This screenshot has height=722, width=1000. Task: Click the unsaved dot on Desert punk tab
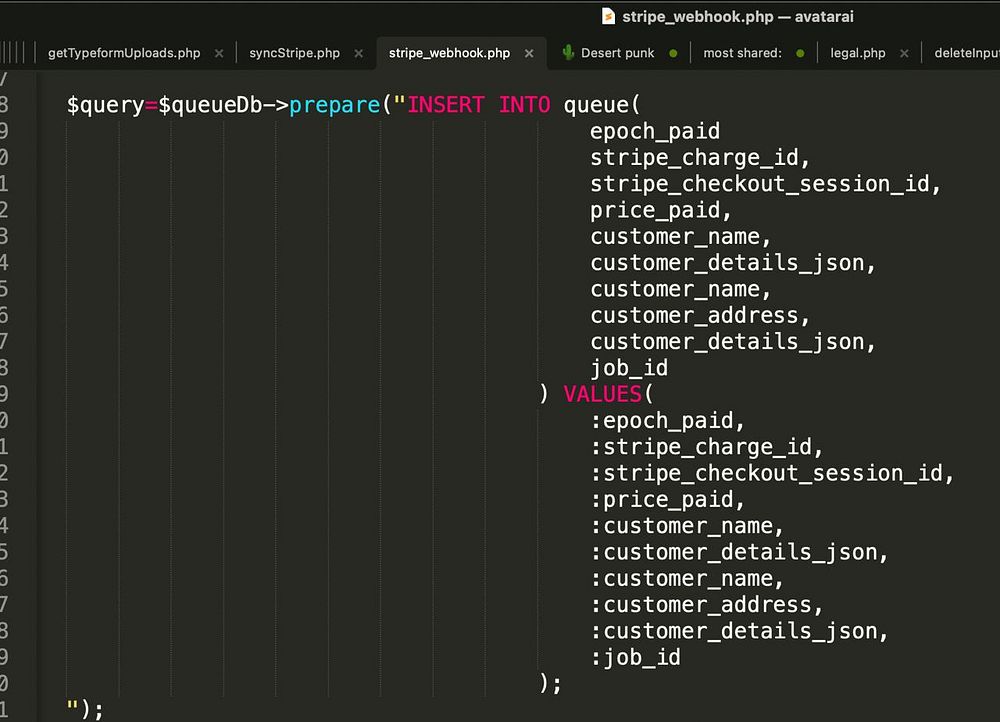[673, 53]
